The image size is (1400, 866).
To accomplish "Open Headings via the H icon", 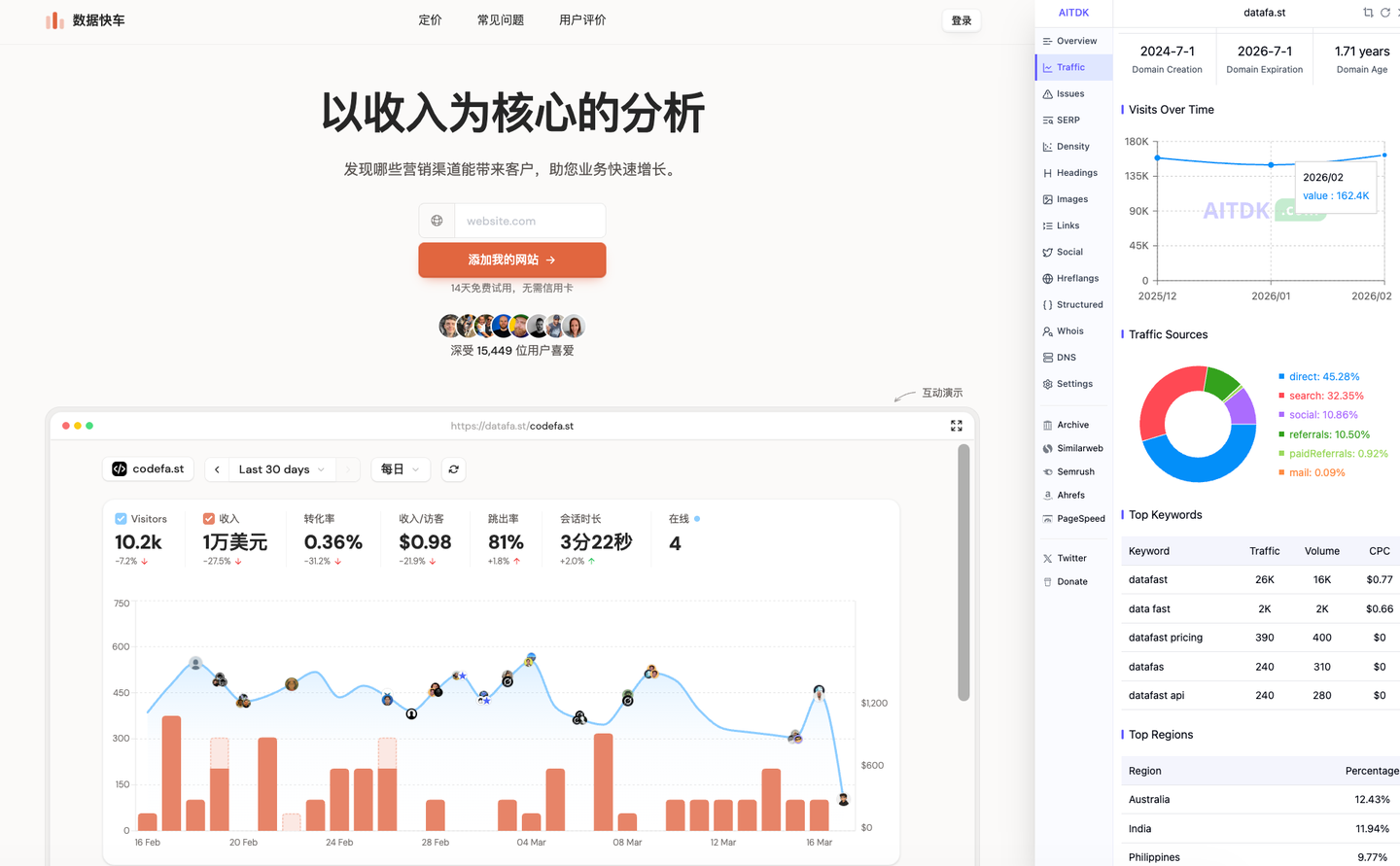I will tap(1047, 173).
